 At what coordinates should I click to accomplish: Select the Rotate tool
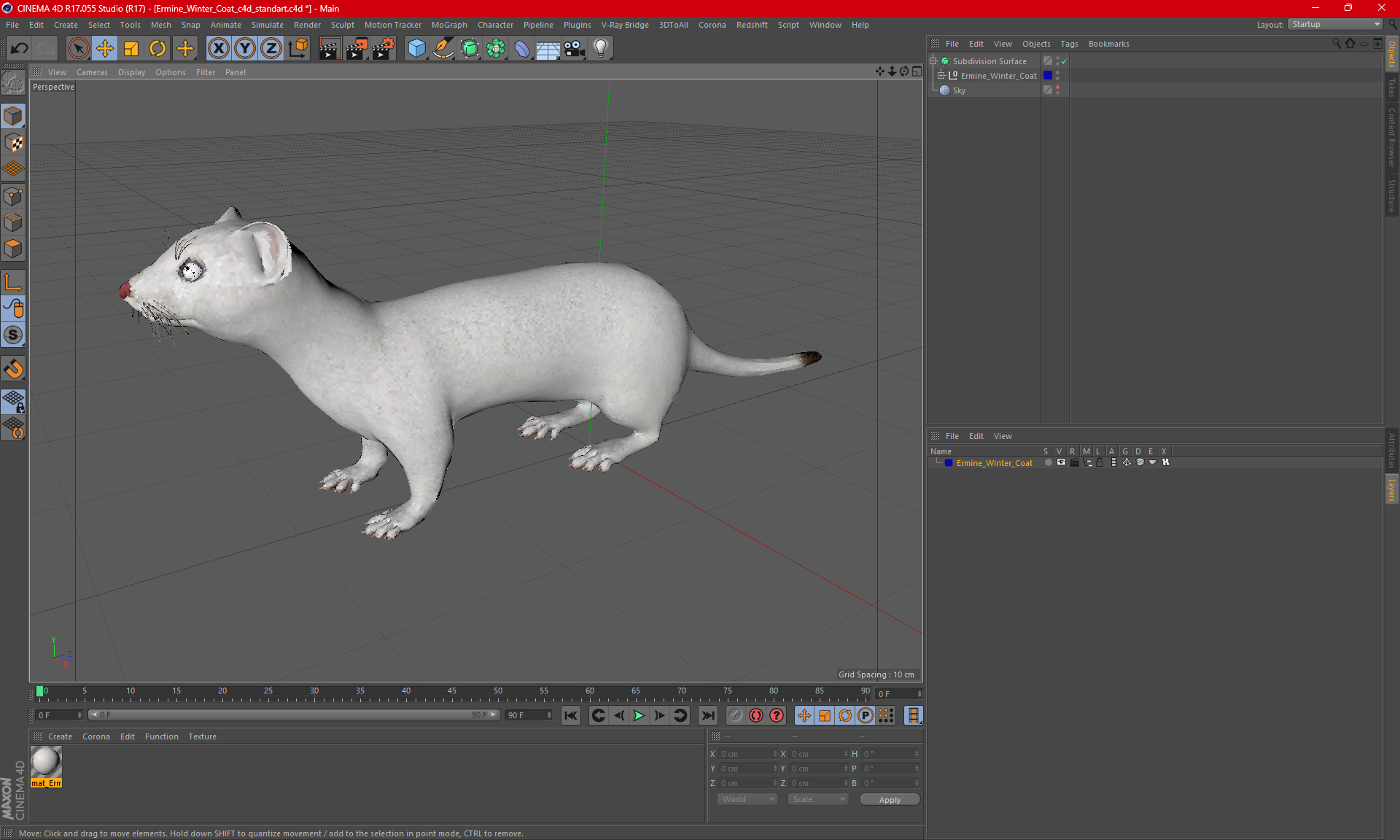[x=157, y=49]
